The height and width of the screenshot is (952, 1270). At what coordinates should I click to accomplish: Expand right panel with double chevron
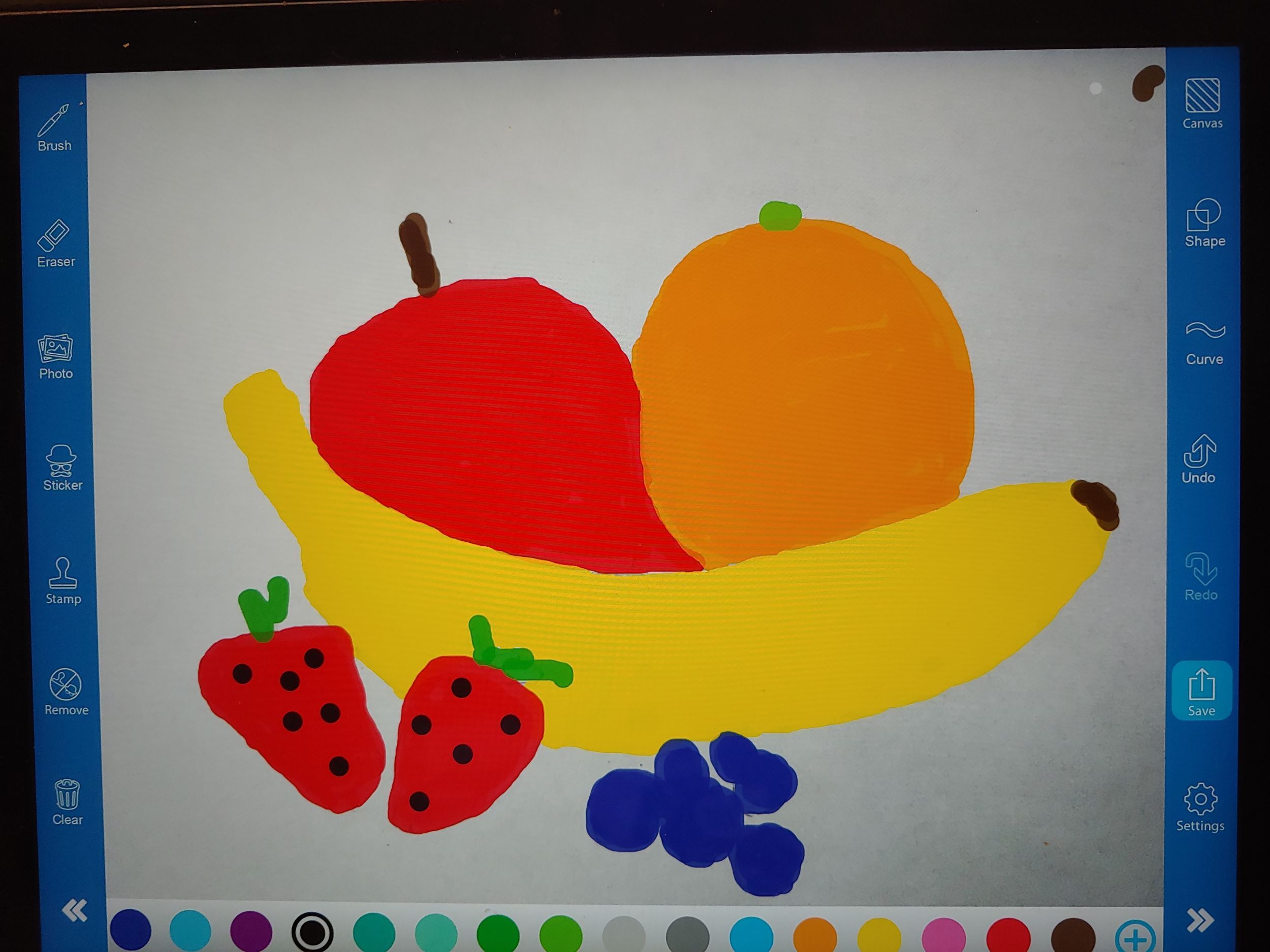[x=1200, y=921]
